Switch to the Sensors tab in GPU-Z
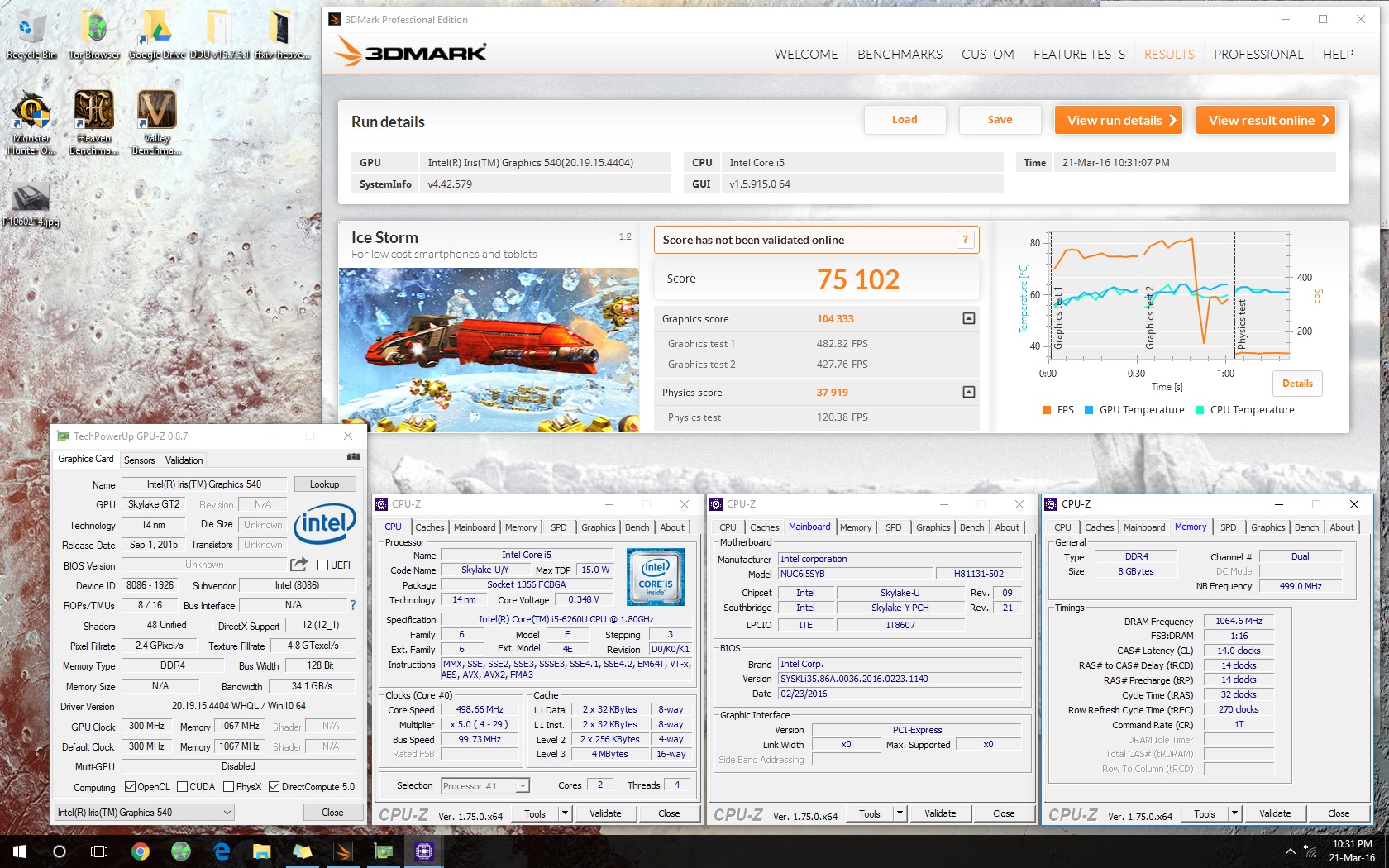This screenshot has height=868, width=1389. point(139,460)
